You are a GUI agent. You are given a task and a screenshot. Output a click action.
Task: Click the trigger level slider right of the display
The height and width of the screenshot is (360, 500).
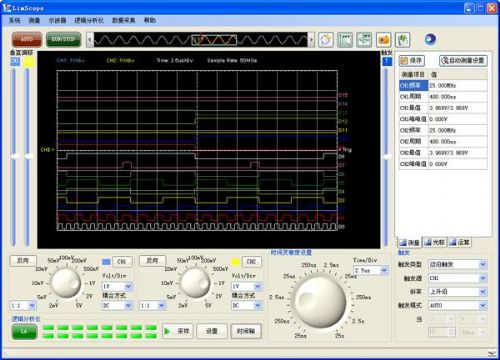(387, 156)
